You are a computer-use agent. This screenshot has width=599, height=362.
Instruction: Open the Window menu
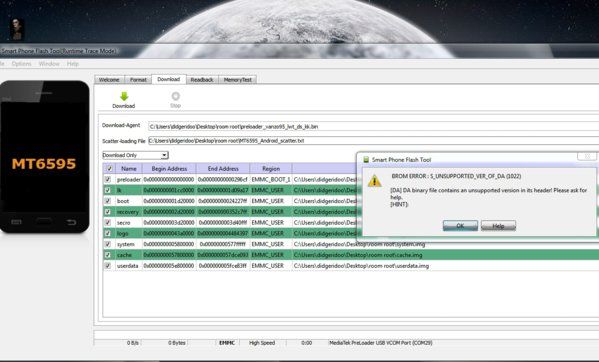click(49, 64)
